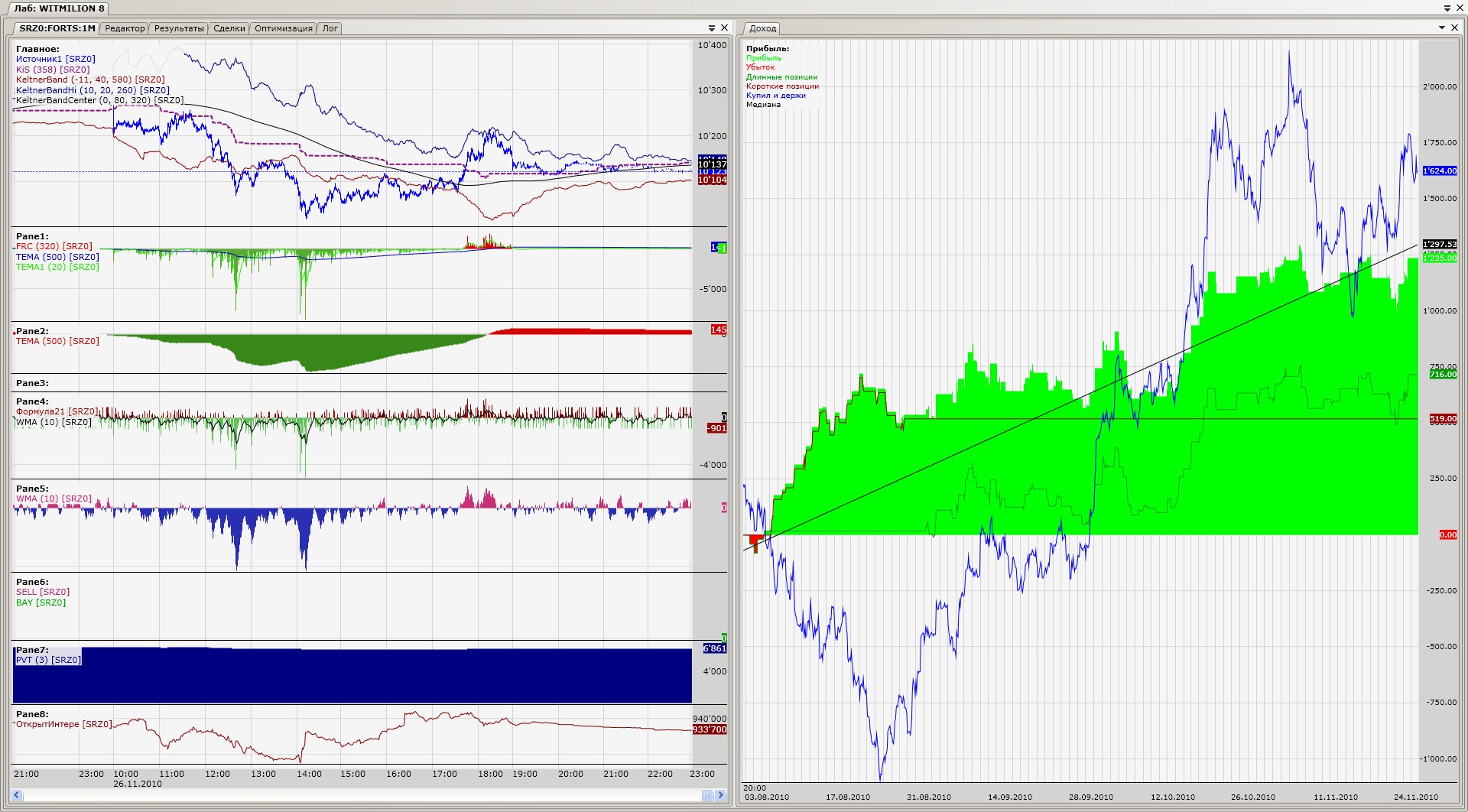The width and height of the screenshot is (1468, 812).
Task: Open WITMILION 8 window menu dropdown
Action: pyautogui.click(x=1447, y=8)
